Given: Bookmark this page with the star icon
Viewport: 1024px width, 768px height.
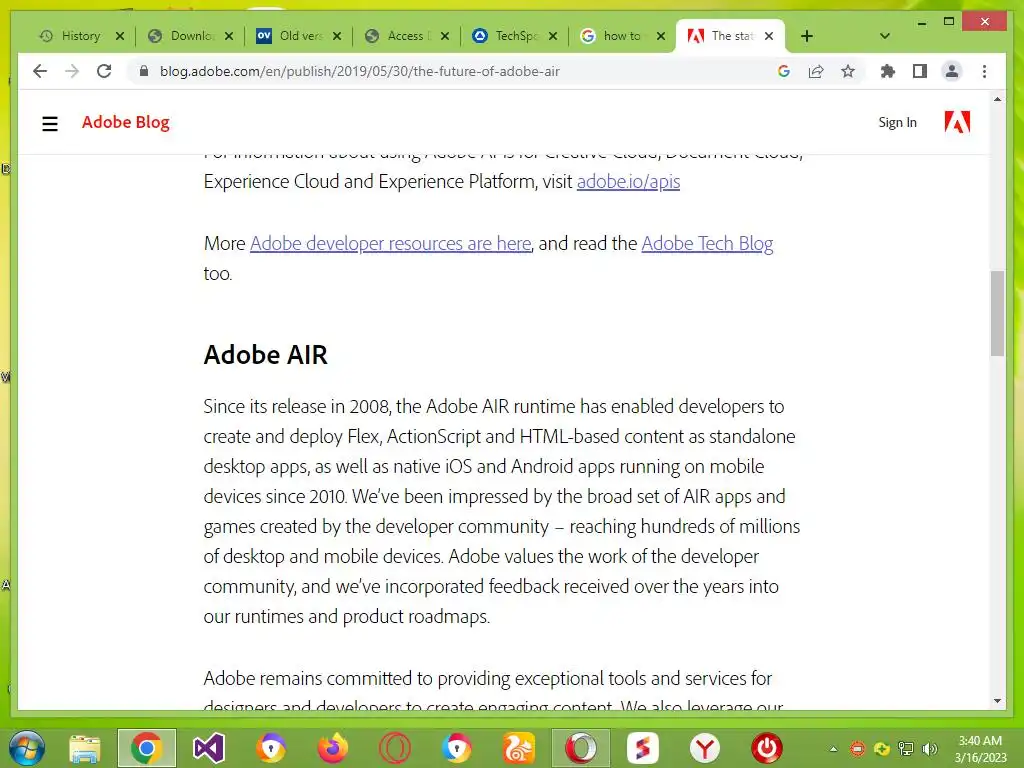Looking at the screenshot, I should click(848, 71).
